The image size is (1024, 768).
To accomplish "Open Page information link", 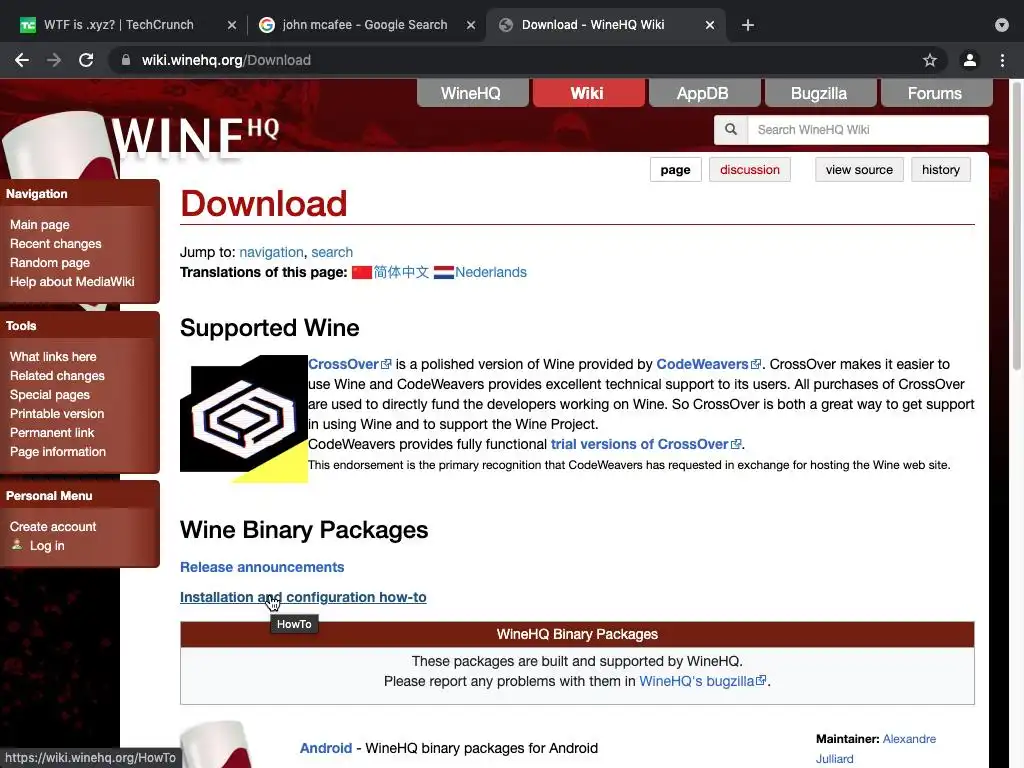I will coord(57,451).
